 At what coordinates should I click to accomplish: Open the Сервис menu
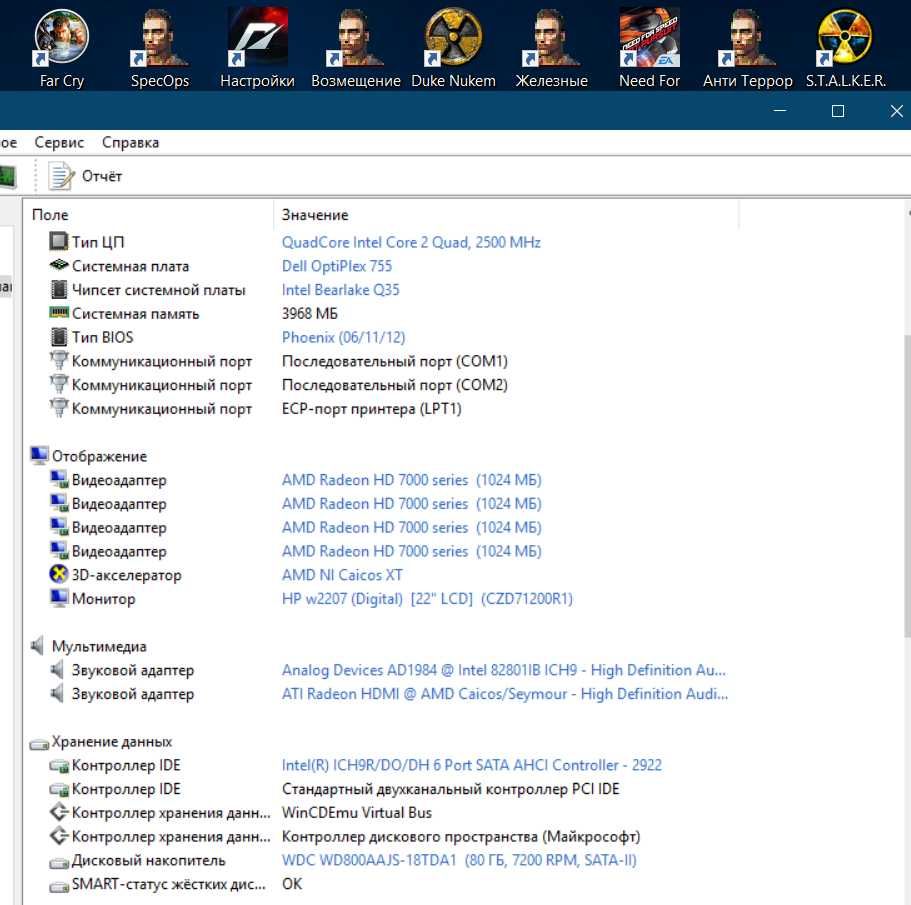59,142
